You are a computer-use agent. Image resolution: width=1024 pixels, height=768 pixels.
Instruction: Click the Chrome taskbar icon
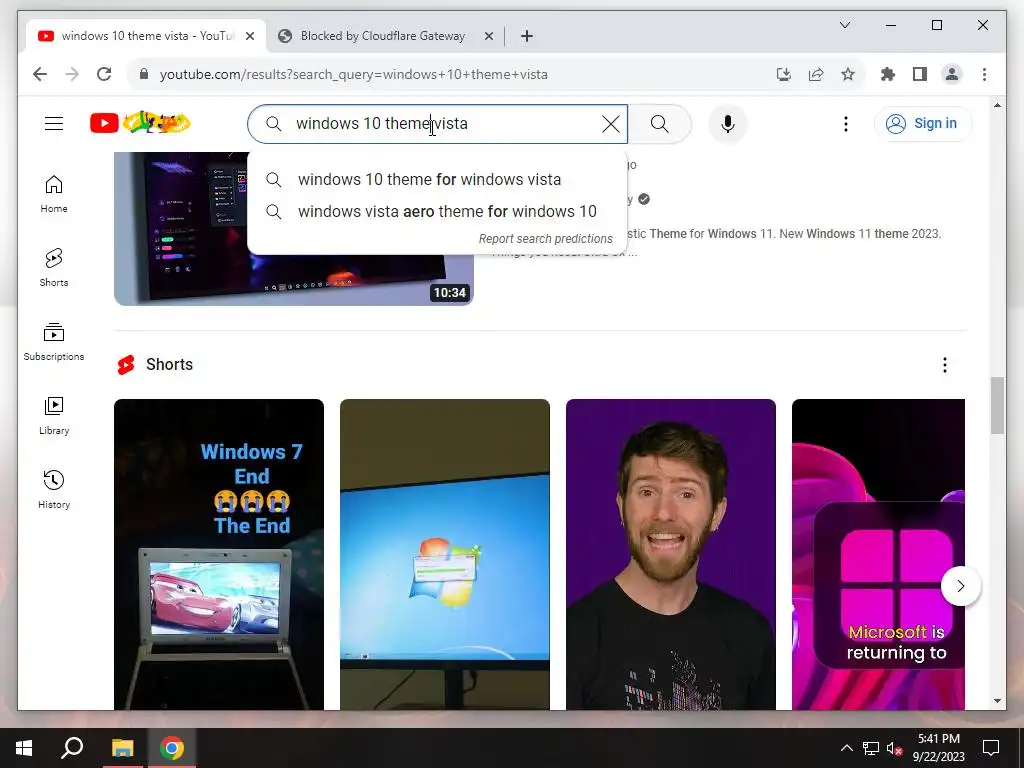coord(172,748)
